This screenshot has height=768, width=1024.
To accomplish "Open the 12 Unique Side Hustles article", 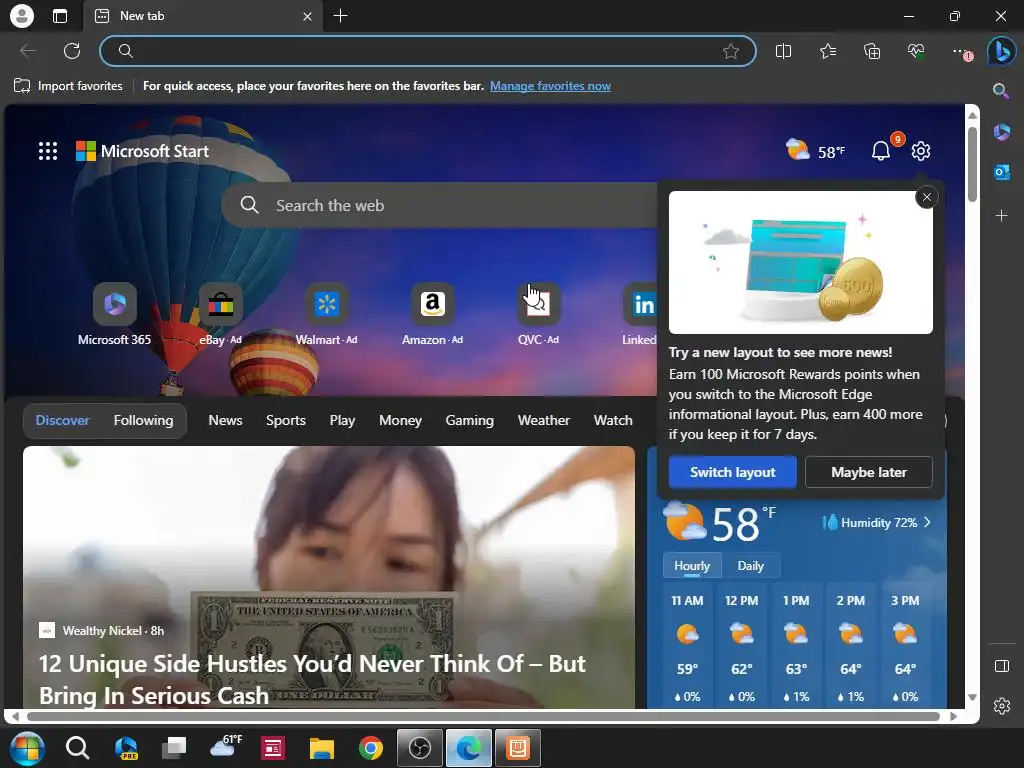I will pos(312,679).
